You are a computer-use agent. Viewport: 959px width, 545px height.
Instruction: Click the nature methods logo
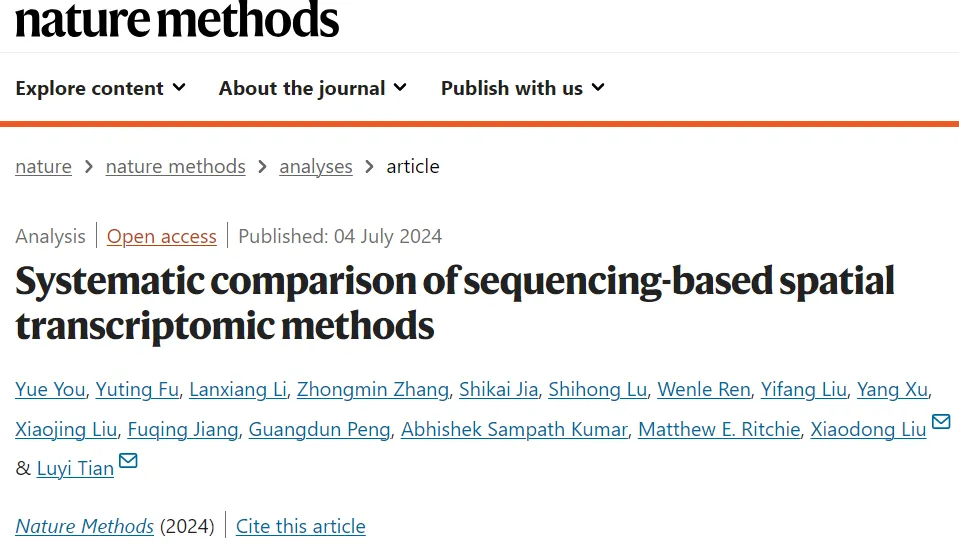coord(177,19)
